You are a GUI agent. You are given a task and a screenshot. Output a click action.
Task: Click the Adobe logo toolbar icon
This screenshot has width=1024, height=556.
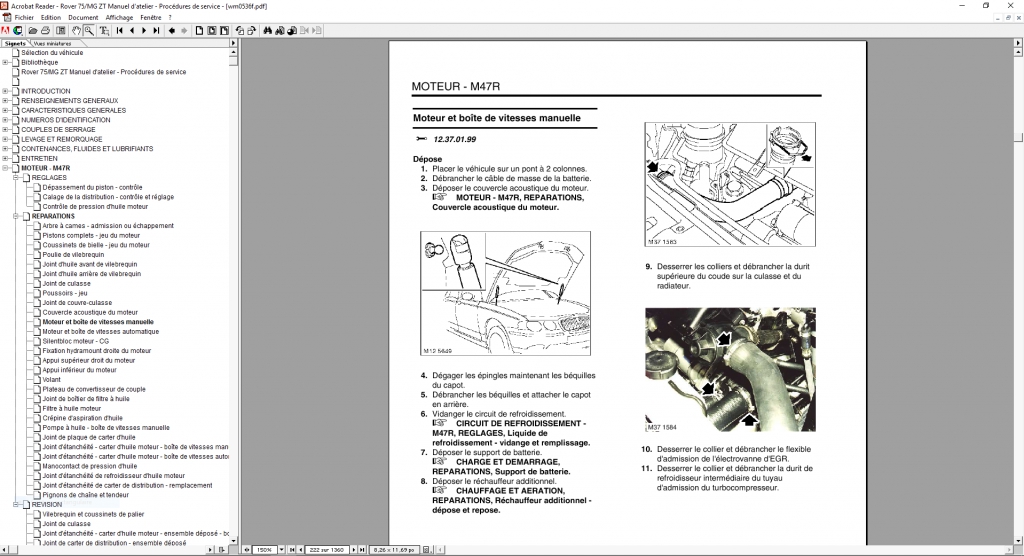(5, 31)
